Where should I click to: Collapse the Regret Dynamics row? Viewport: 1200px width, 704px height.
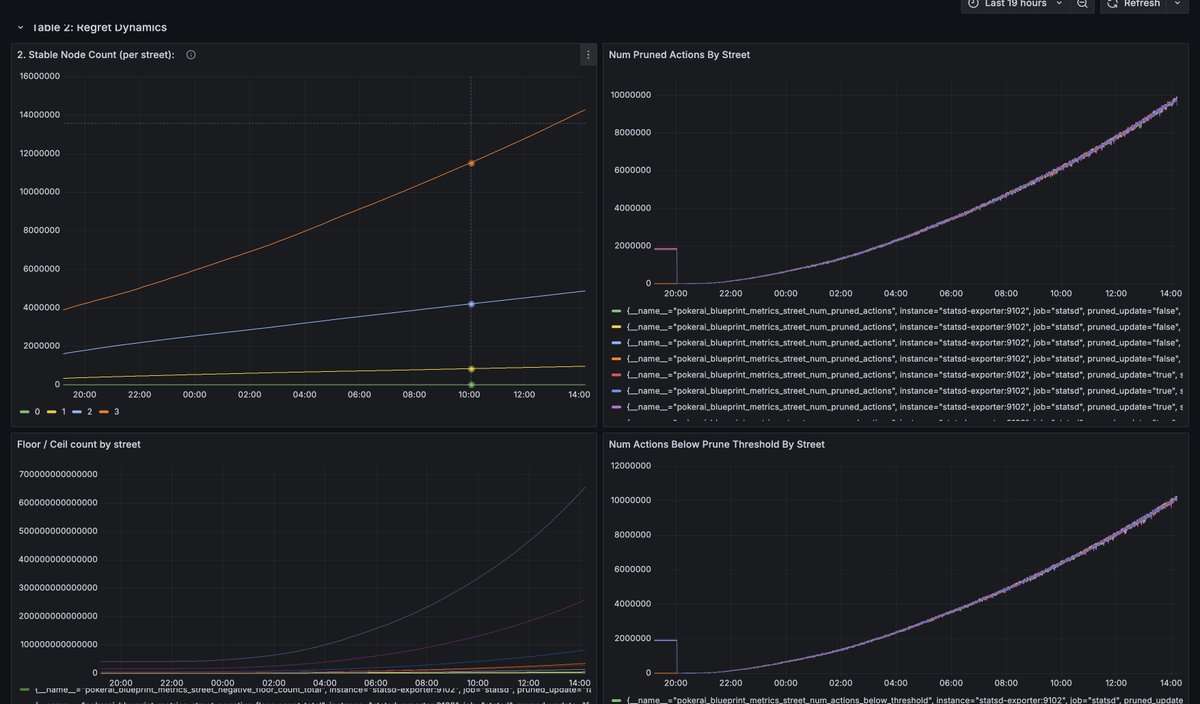pyautogui.click(x=20, y=28)
